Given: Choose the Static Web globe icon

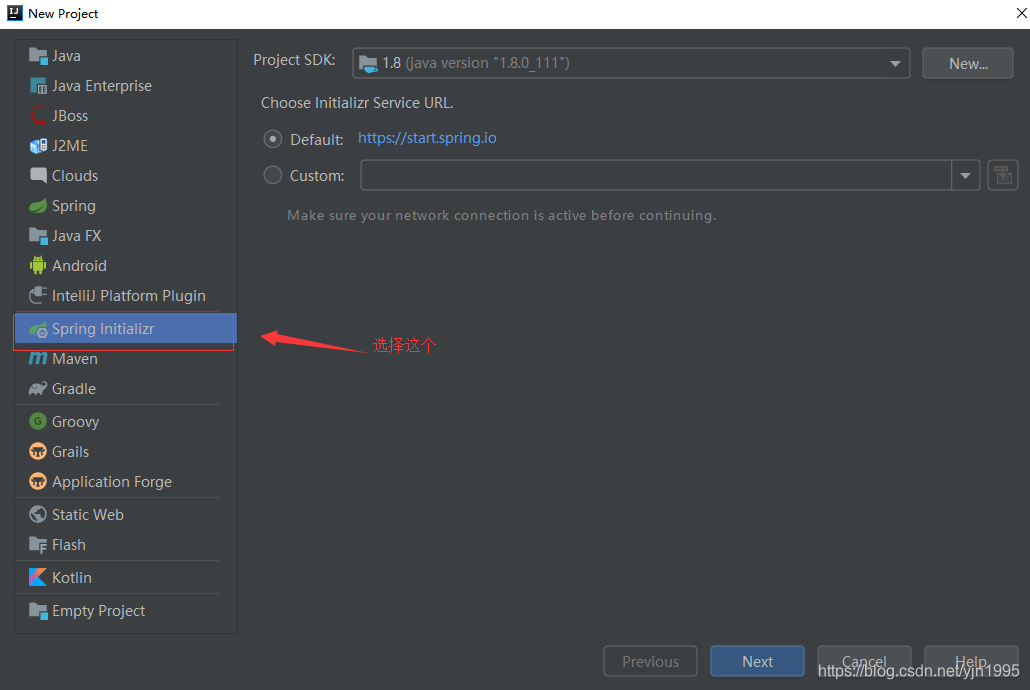Looking at the screenshot, I should click(x=38, y=515).
